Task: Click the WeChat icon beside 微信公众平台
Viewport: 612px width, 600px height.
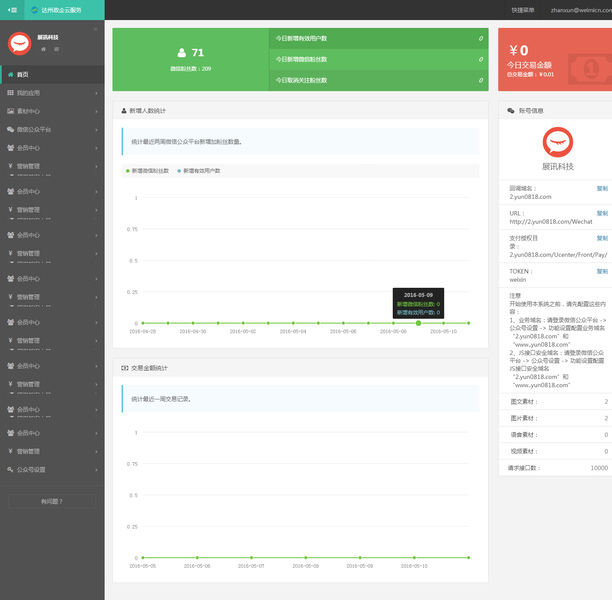Action: [x=11, y=130]
